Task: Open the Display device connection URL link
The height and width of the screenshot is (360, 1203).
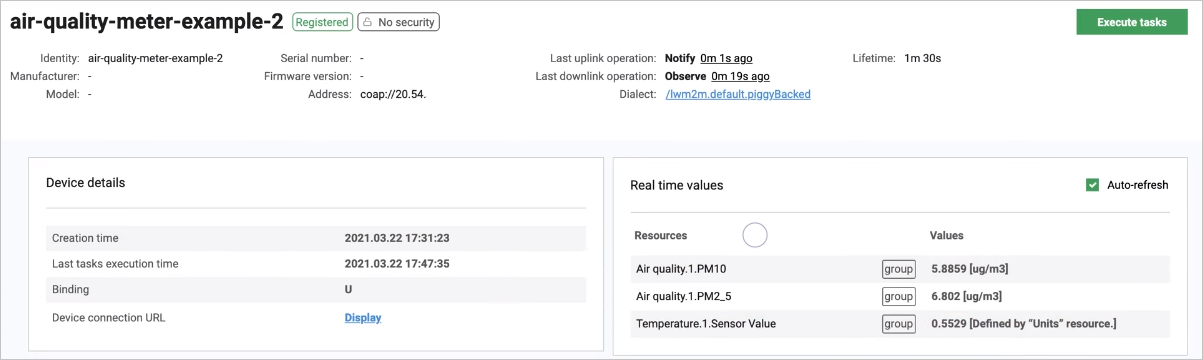Action: [x=363, y=318]
